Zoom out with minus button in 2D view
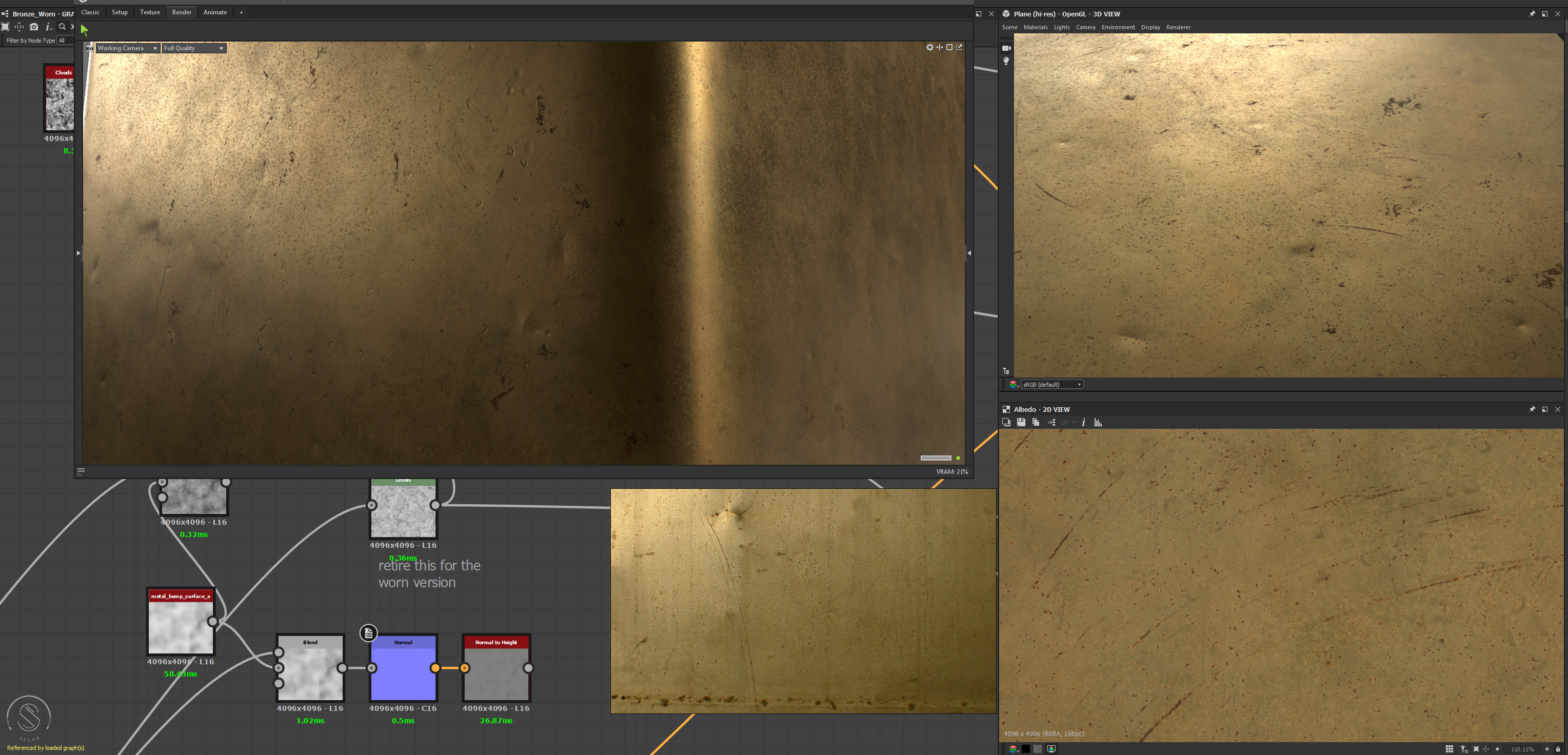Screen dimensions: 1568x755 [1497, 749]
